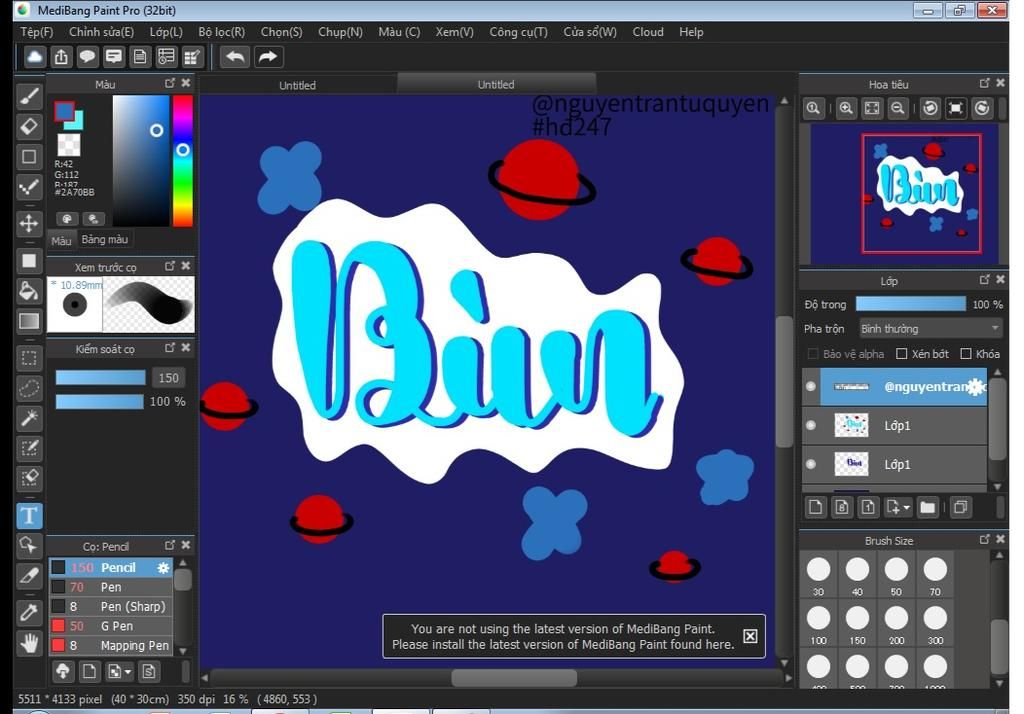Fit canvas to window in navigator
The width and height of the screenshot is (1024, 714).
pyautogui.click(x=872, y=108)
